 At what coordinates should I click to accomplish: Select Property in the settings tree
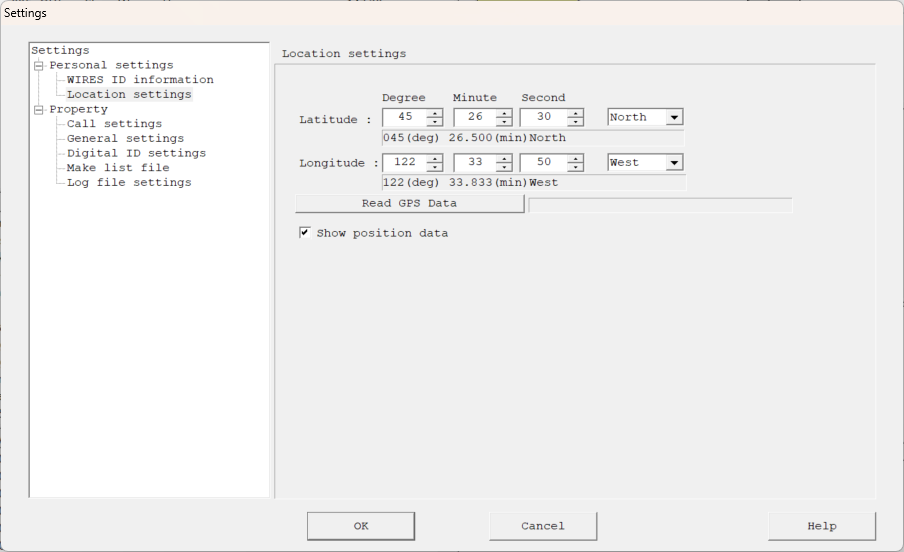click(x=78, y=110)
